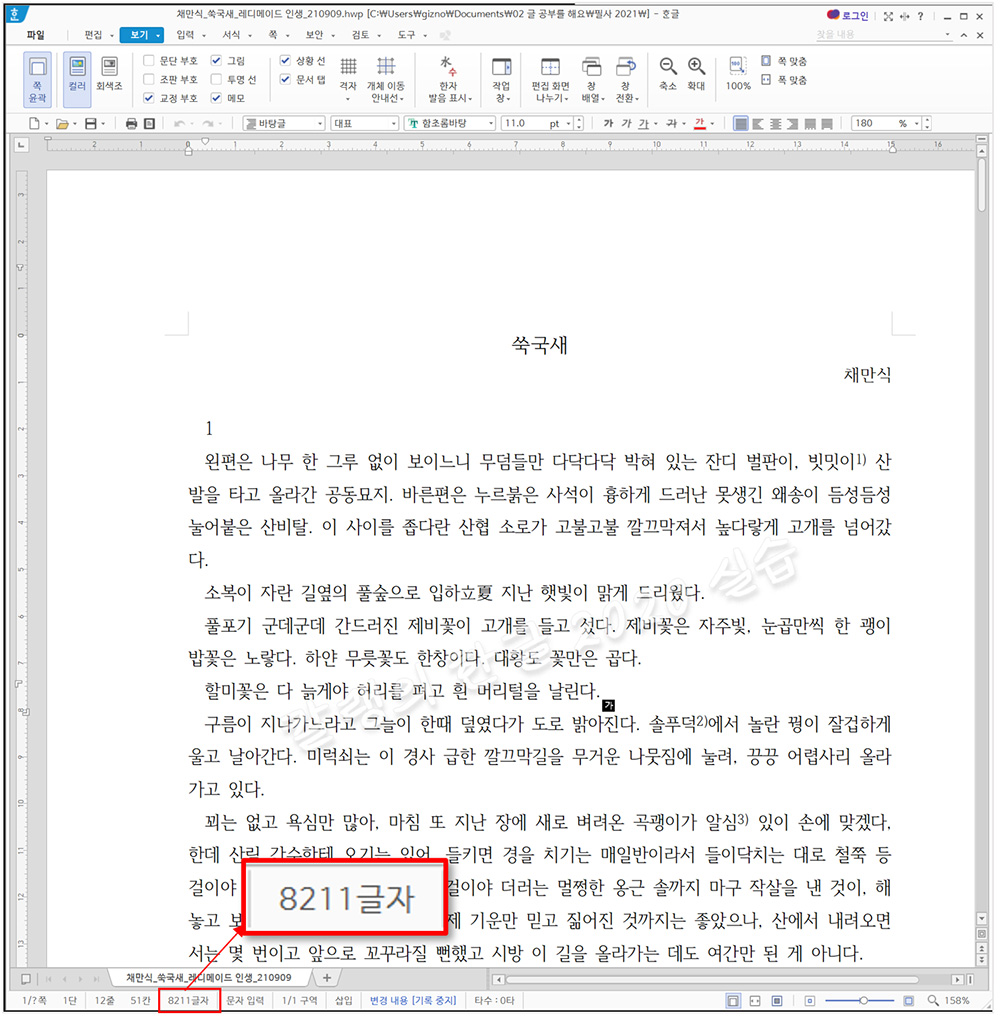Enable the 투명 선 checkbox
Screen dimensions: 1000x1018
tap(216, 79)
